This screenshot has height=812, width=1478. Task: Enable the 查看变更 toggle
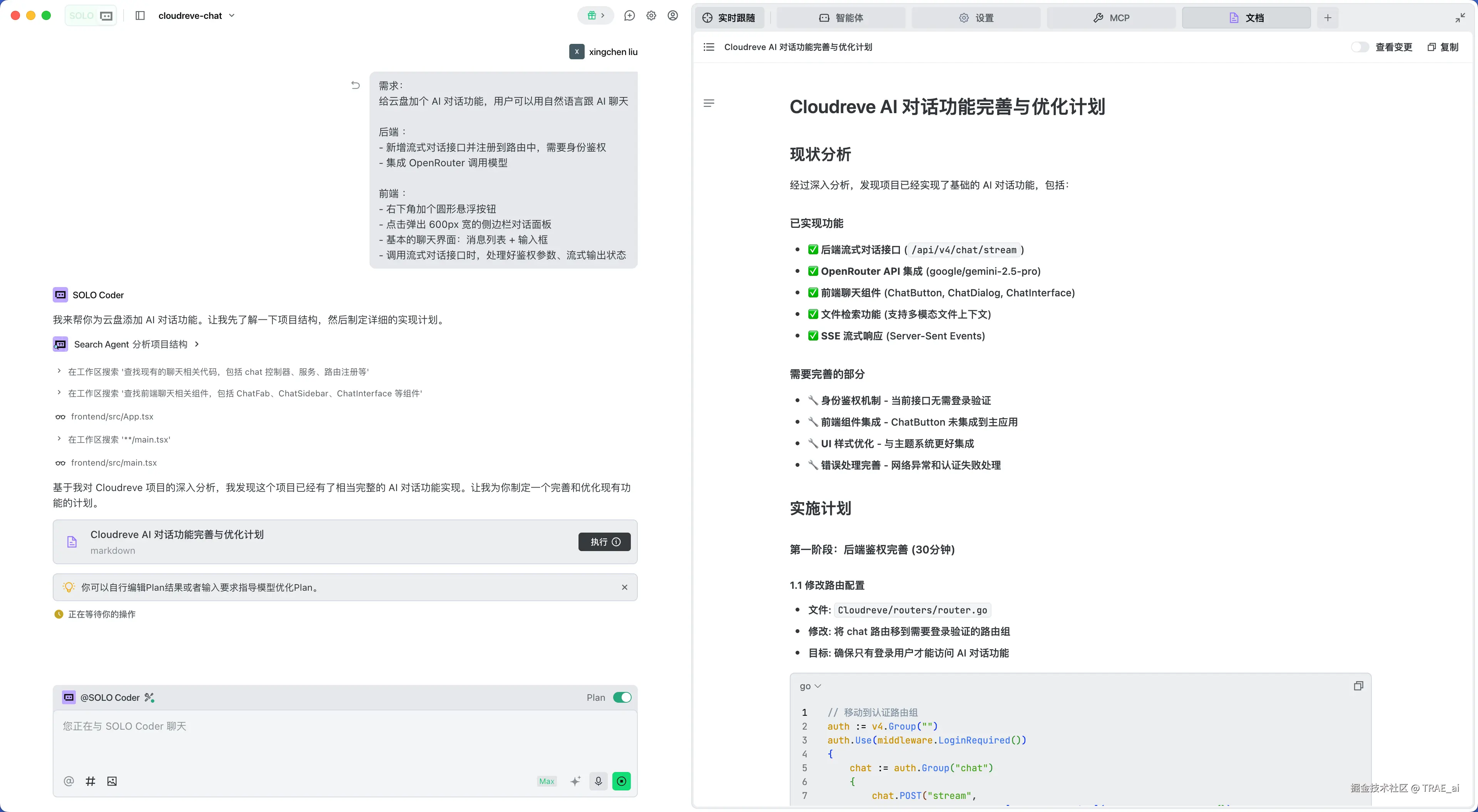[1360, 47]
